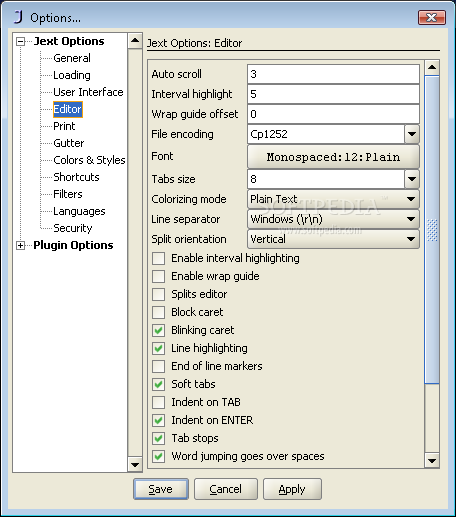Click the Save button

point(161,489)
